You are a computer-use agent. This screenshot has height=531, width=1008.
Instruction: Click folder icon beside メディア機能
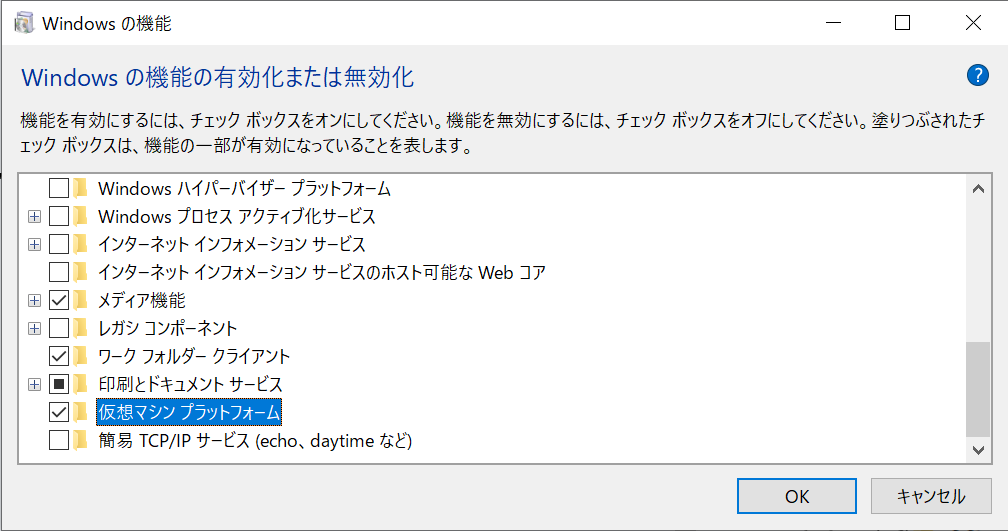80,300
